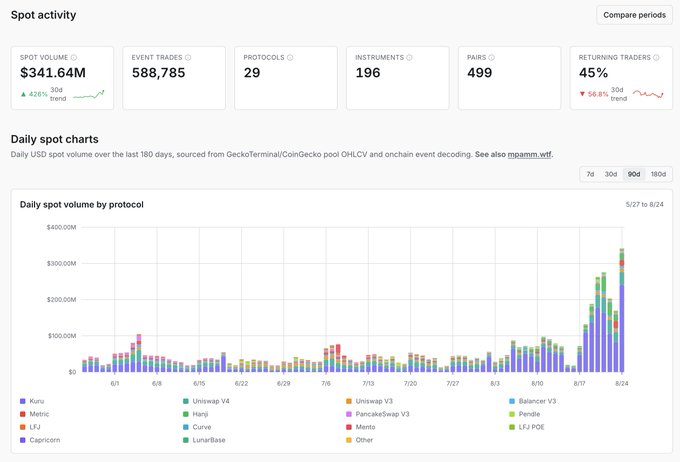
Task: Open info icon next to Spot Volume
Action: tap(74, 57)
